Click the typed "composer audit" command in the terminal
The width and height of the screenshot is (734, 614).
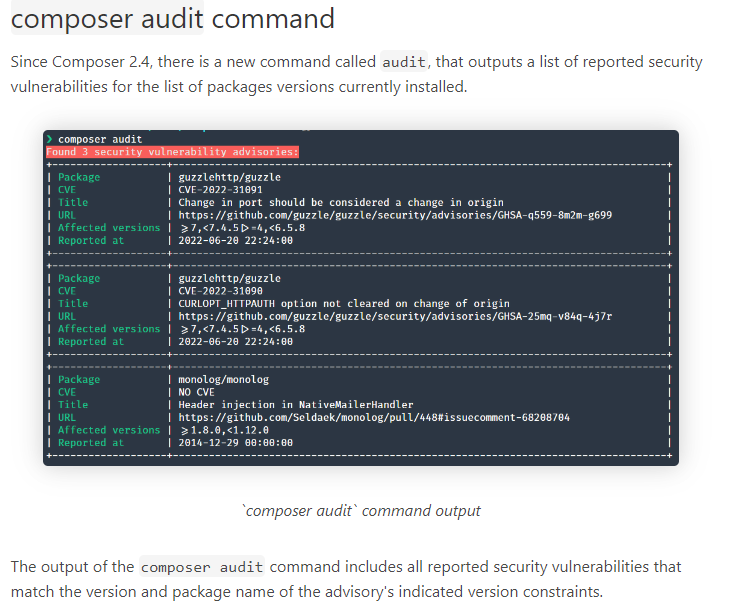pos(100,139)
